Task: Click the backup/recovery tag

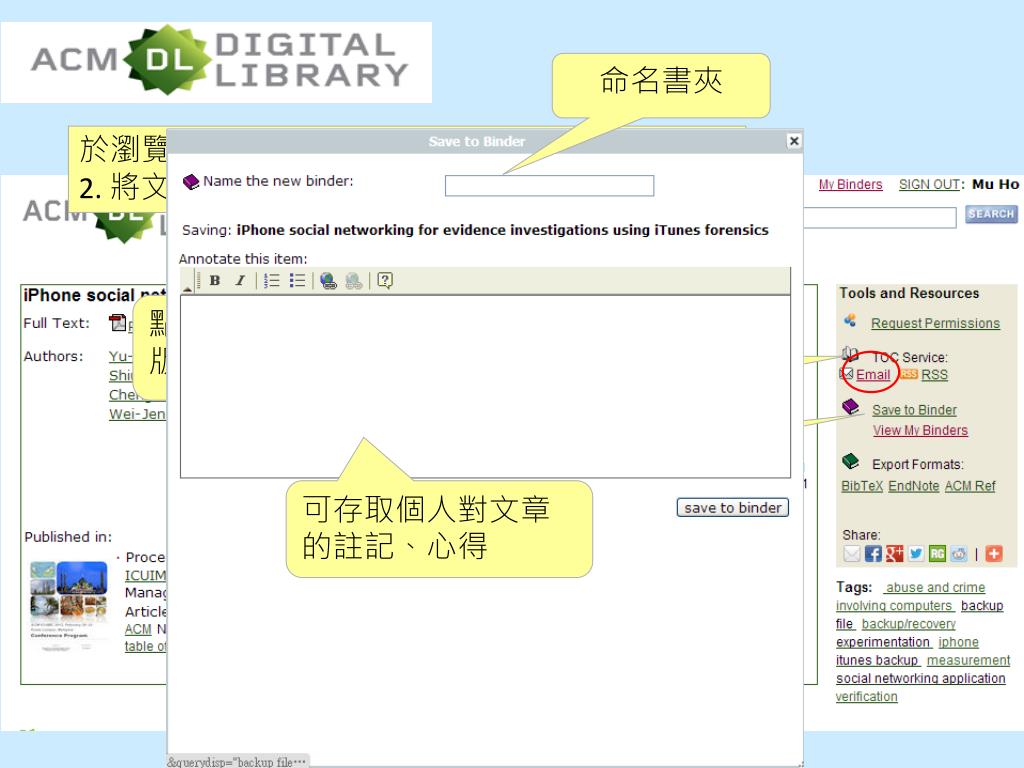Action: point(908,624)
